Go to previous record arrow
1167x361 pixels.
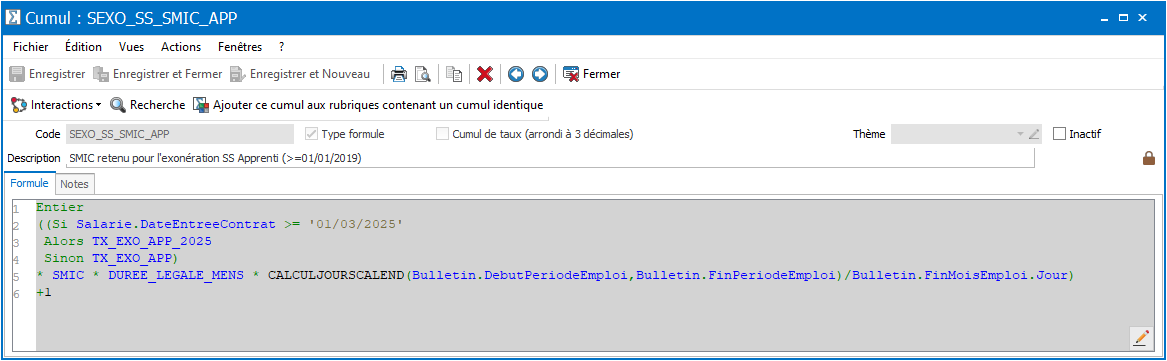(516, 74)
